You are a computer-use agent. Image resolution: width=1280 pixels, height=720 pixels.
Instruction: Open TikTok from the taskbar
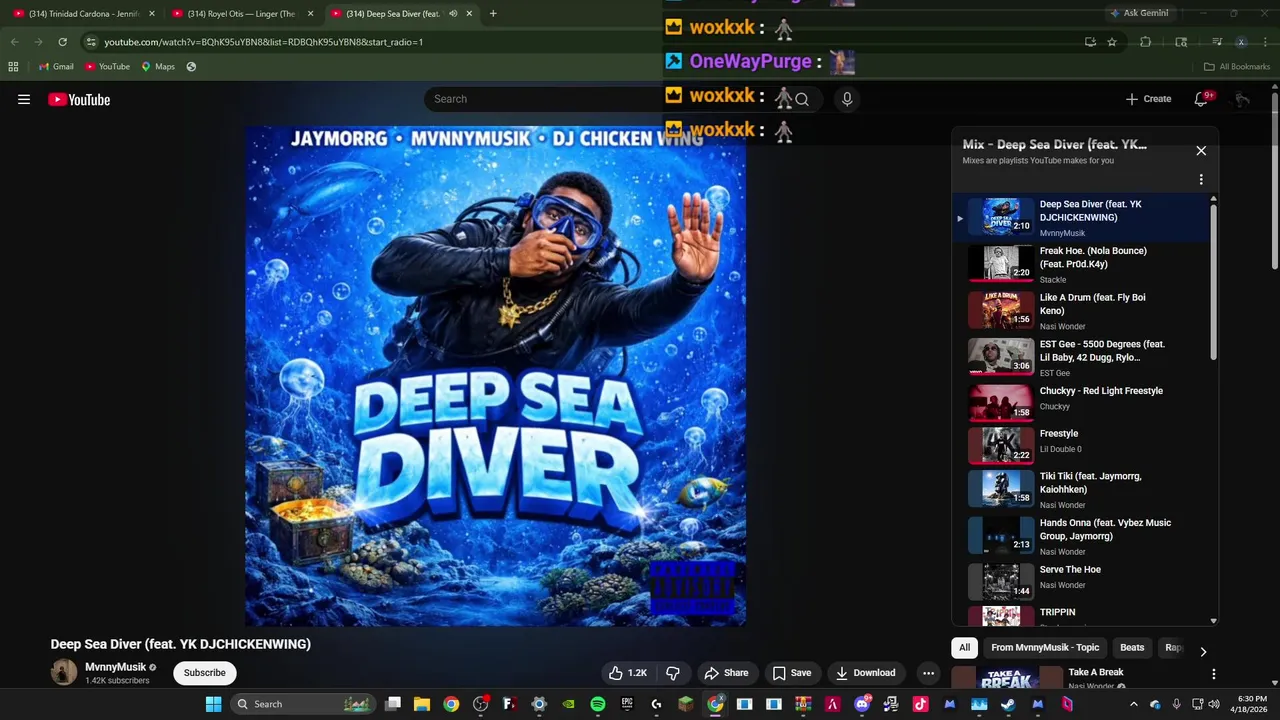point(920,704)
